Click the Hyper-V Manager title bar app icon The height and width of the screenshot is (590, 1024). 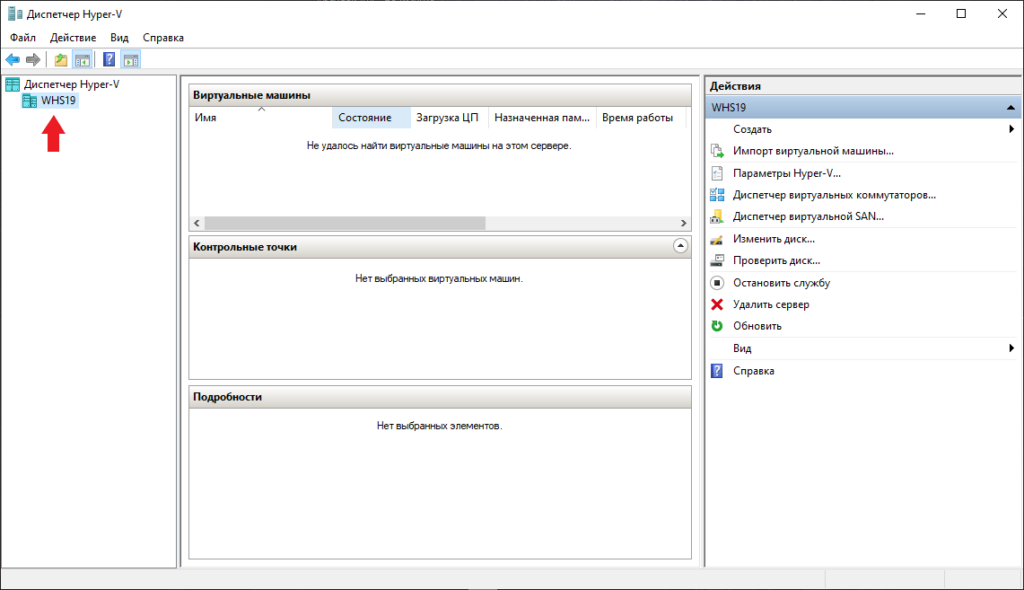[14, 14]
